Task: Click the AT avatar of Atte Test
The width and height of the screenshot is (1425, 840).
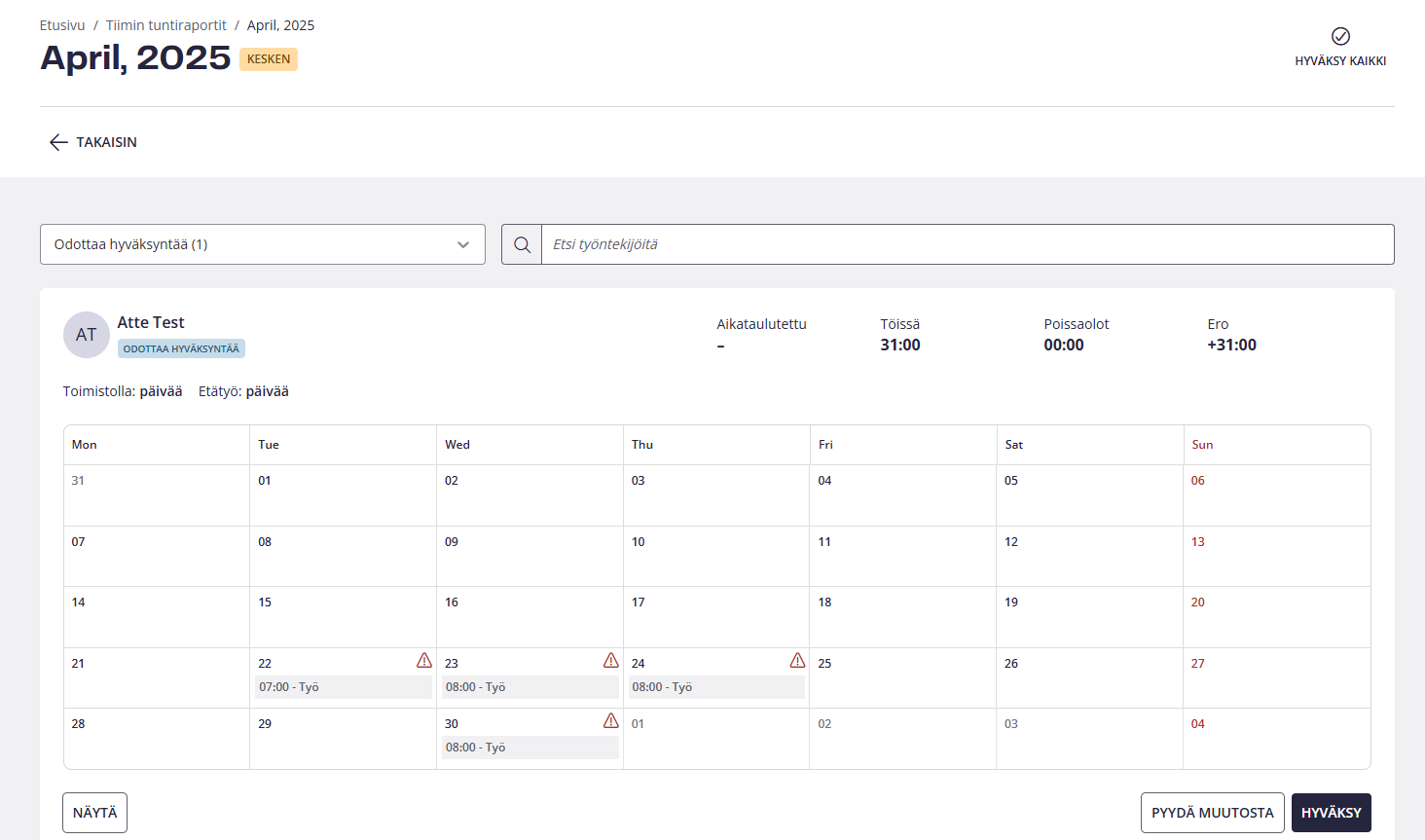Action: click(87, 335)
